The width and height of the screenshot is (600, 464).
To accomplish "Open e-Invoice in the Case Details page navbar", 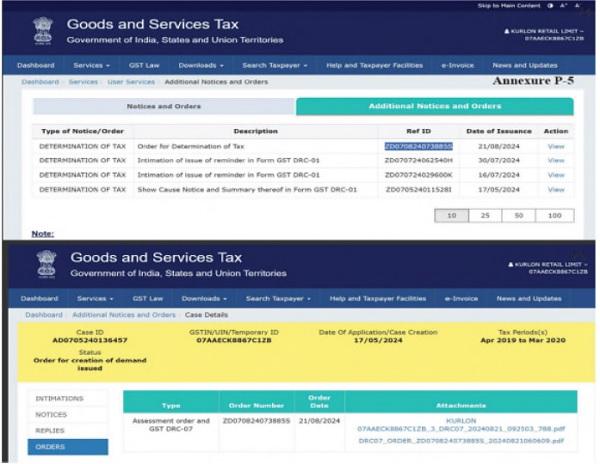I will pyautogui.click(x=461, y=298).
